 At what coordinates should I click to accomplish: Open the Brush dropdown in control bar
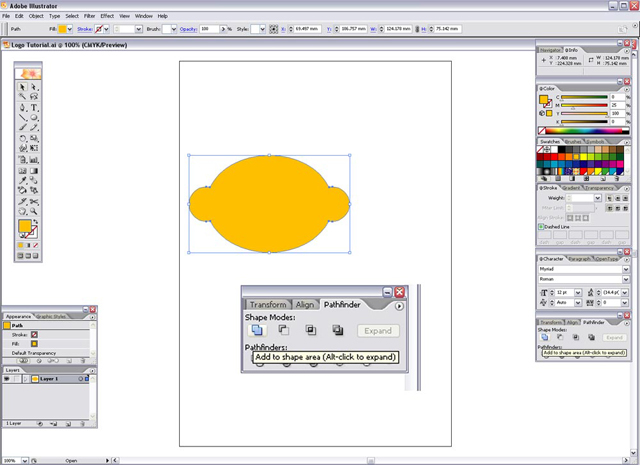174,29
